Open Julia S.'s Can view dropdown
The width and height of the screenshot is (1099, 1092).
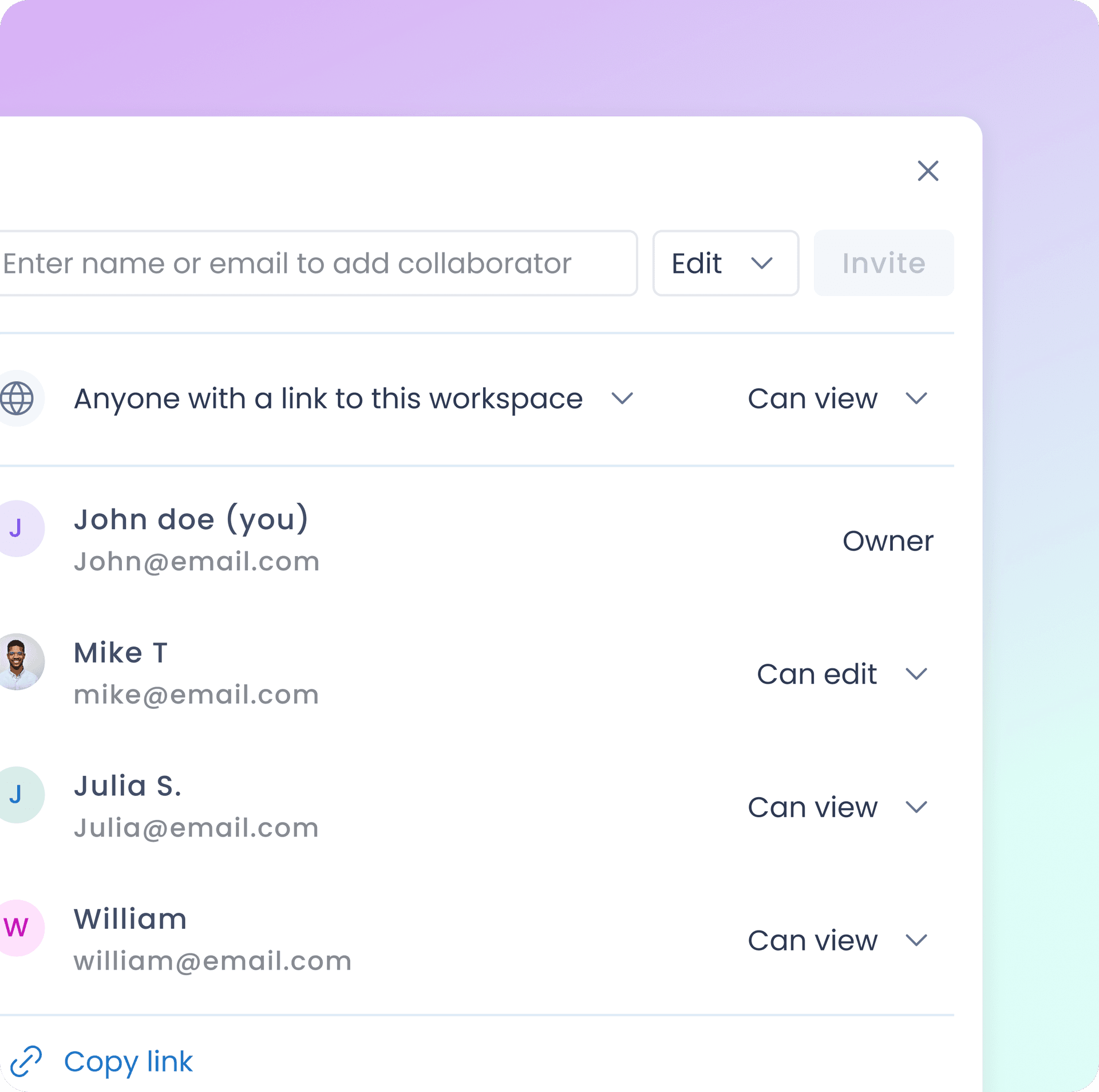[837, 807]
